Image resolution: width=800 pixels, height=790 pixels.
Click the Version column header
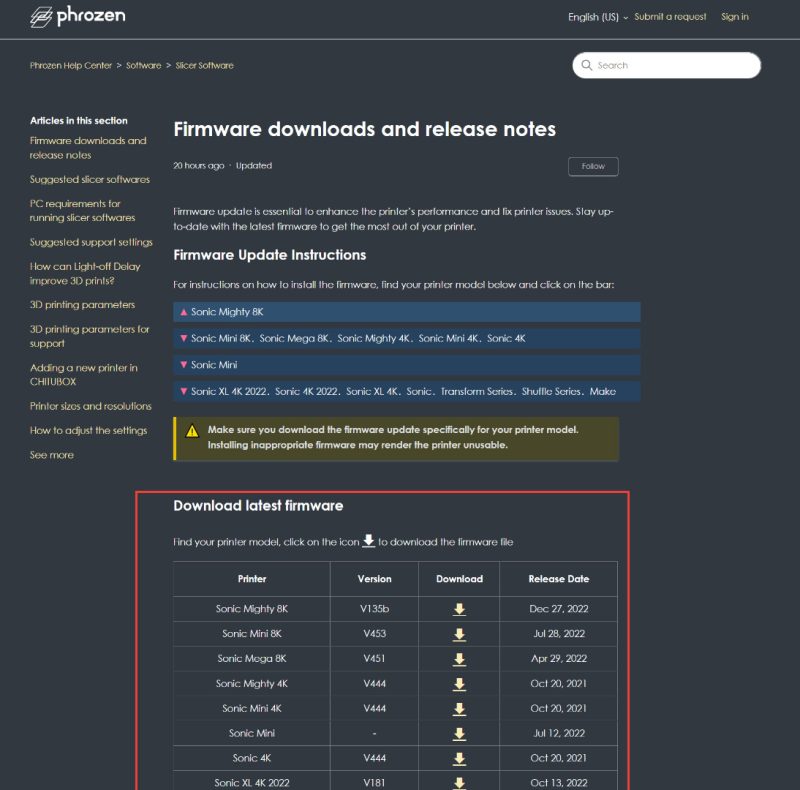click(374, 579)
